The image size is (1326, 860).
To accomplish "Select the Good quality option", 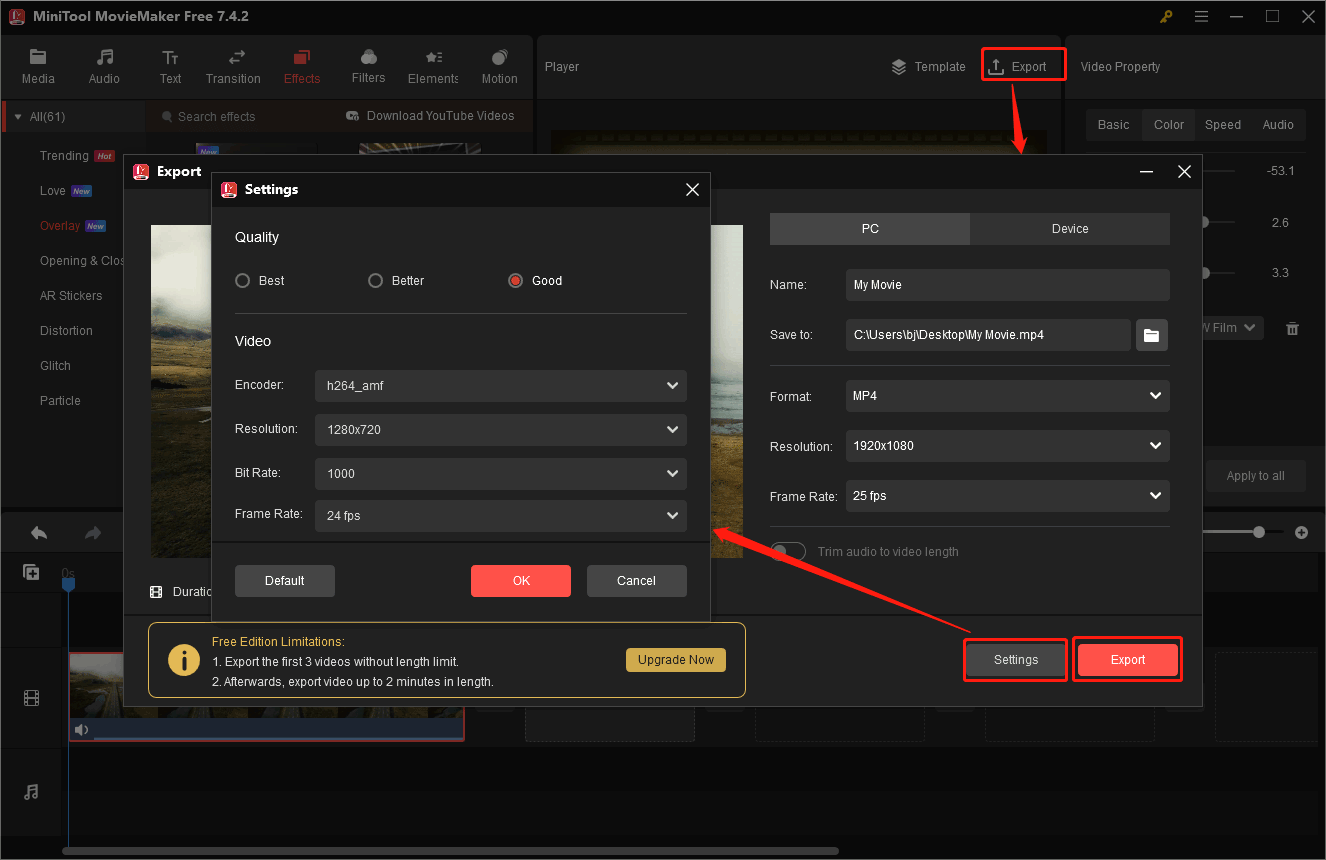I will [535, 281].
